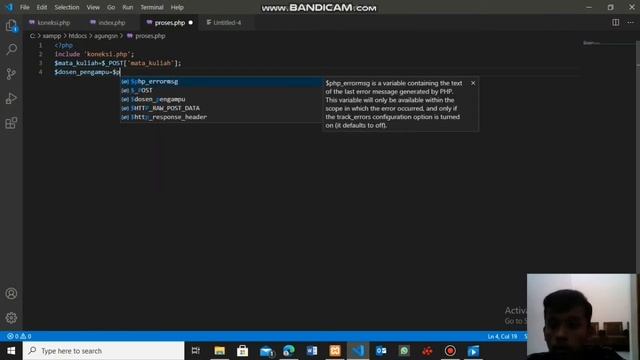Open the Help menu

[x=177, y=7]
